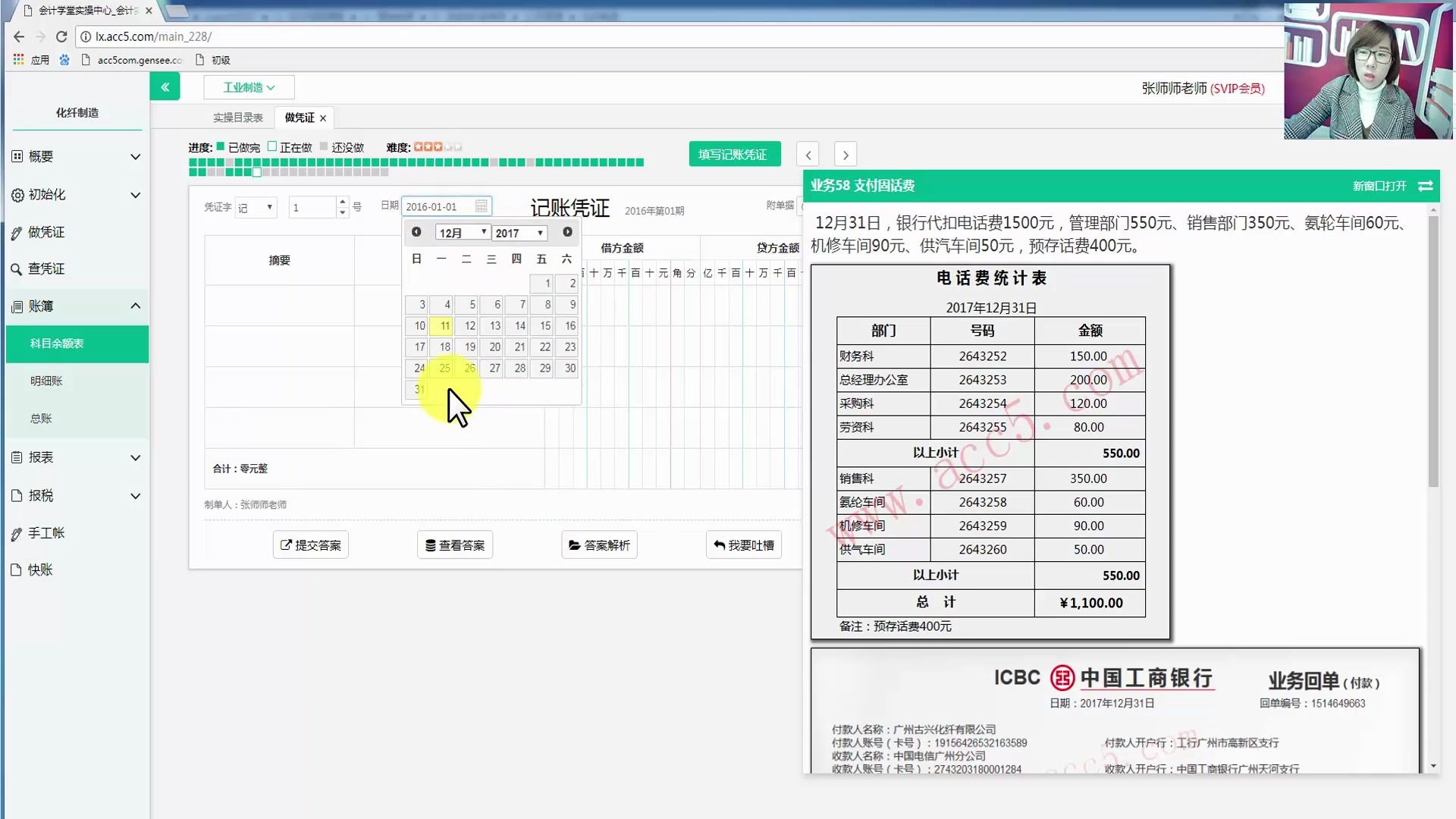Image resolution: width=1456 pixels, height=819 pixels.
Task: Click the 手工帐 manual accounting icon
Action: coord(18,532)
